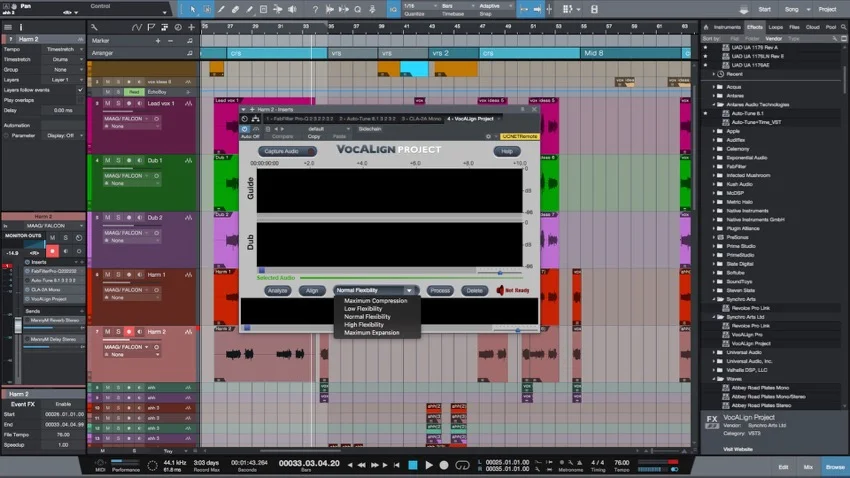Click the UCNET Remote yellow button

pyautogui.click(x=519, y=137)
